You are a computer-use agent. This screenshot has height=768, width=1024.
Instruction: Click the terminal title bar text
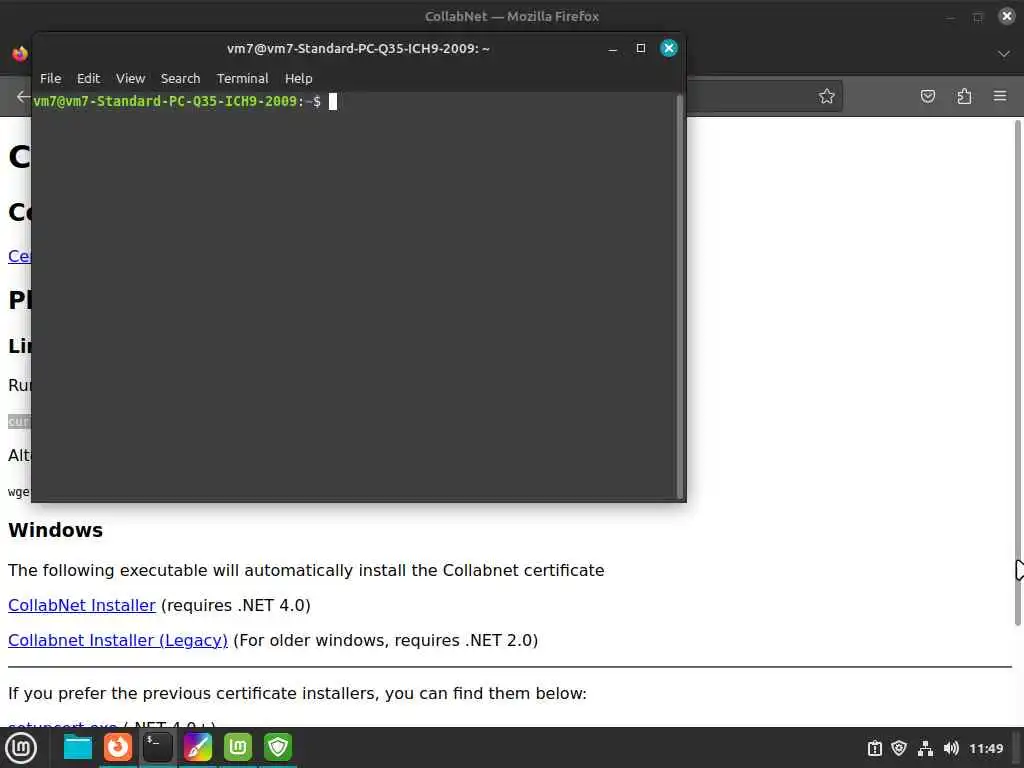(x=358, y=49)
